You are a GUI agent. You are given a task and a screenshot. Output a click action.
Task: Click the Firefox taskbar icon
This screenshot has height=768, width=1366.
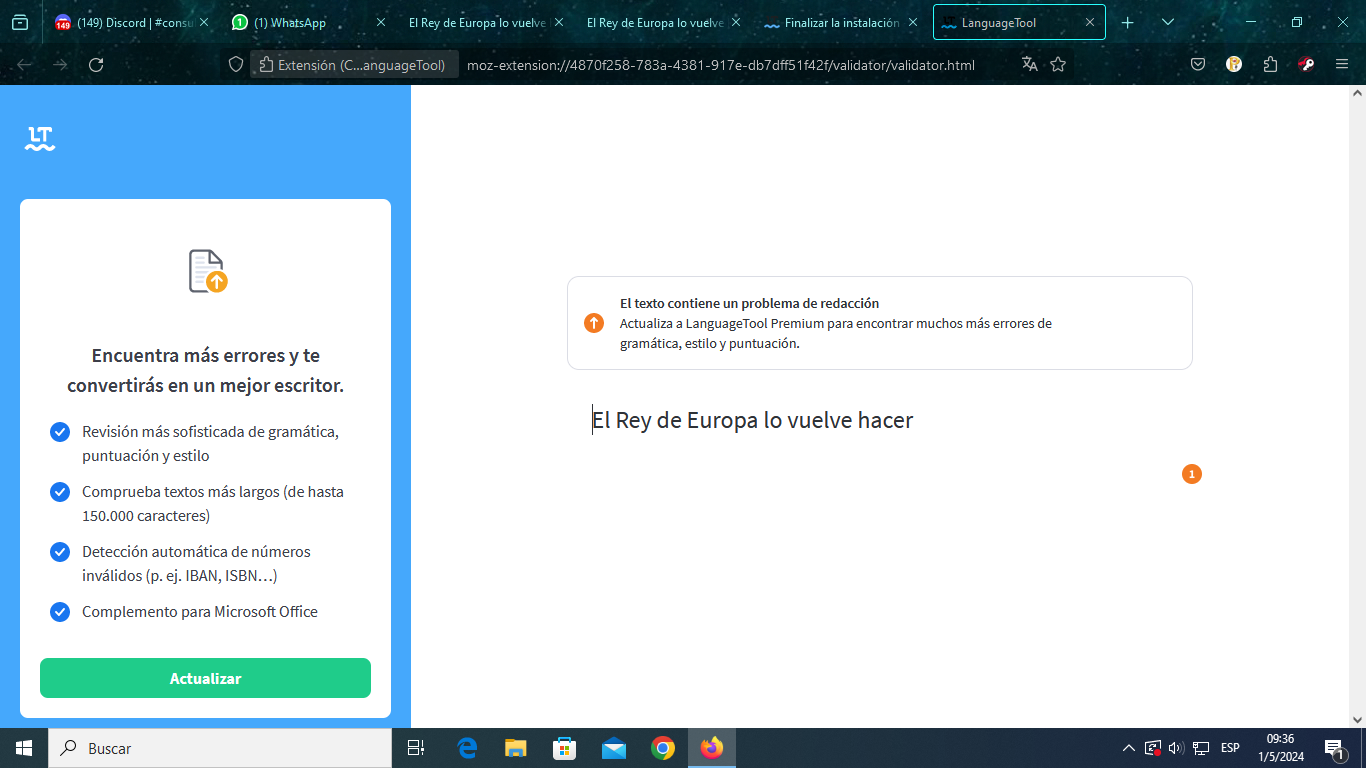712,748
